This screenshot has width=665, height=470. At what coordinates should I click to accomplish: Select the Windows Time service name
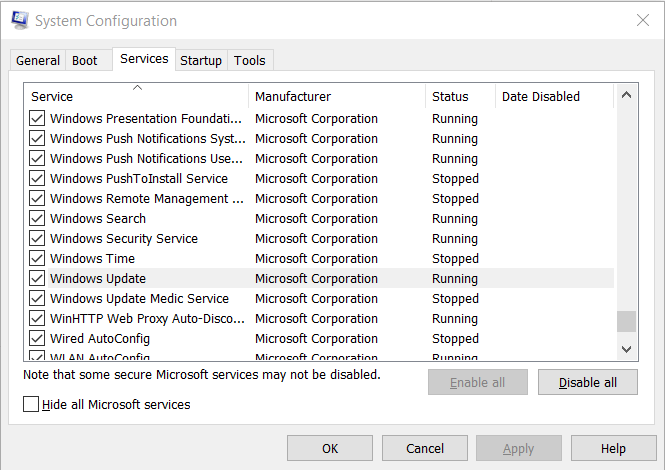(92, 258)
